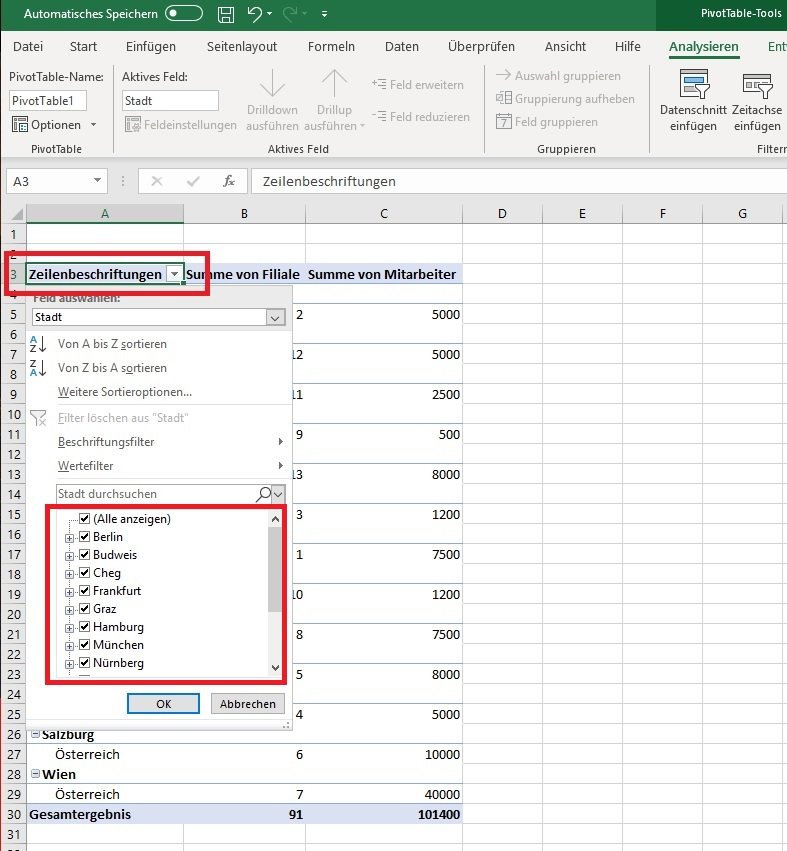Click search magnifier in Stadt durchsuchen box
Screen dimensions: 787x851
pos(264,494)
